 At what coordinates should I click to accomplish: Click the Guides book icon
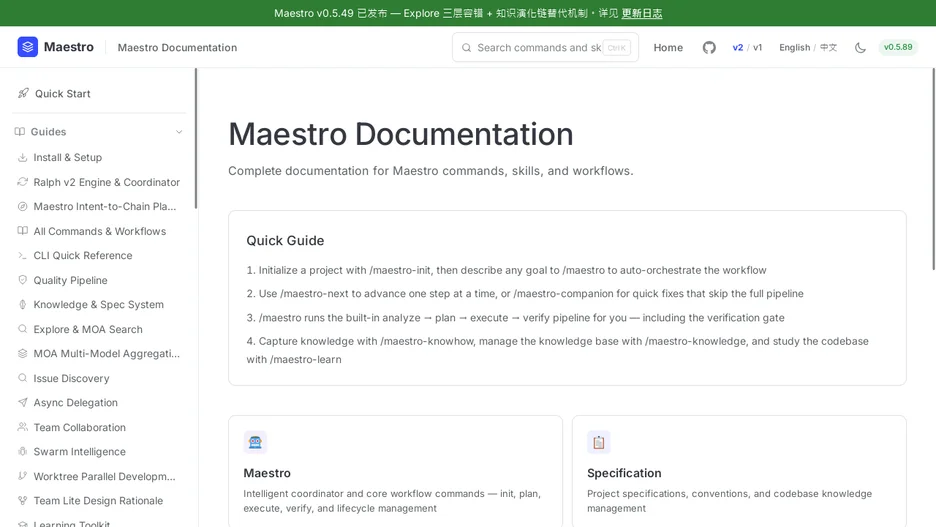(x=20, y=131)
